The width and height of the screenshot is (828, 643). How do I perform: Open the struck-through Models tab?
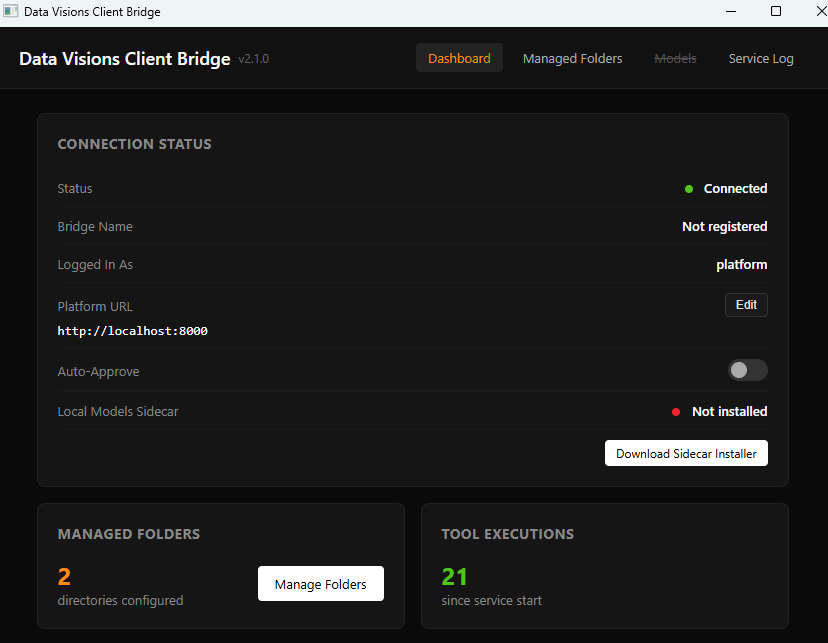point(675,58)
